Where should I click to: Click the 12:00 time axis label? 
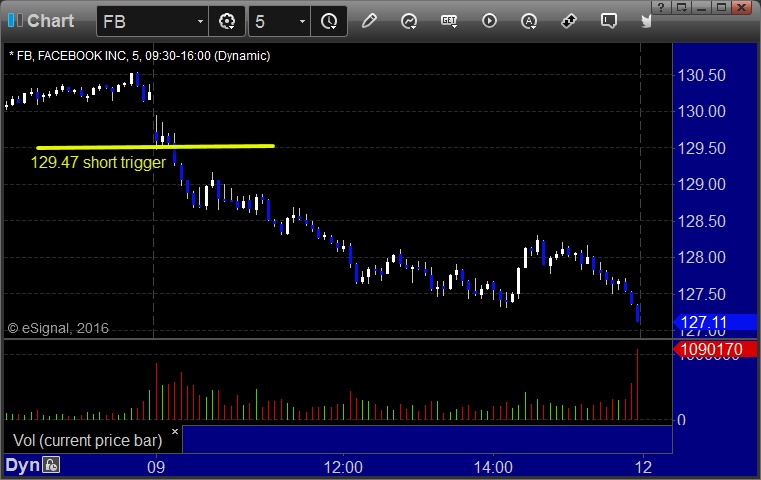[343, 467]
